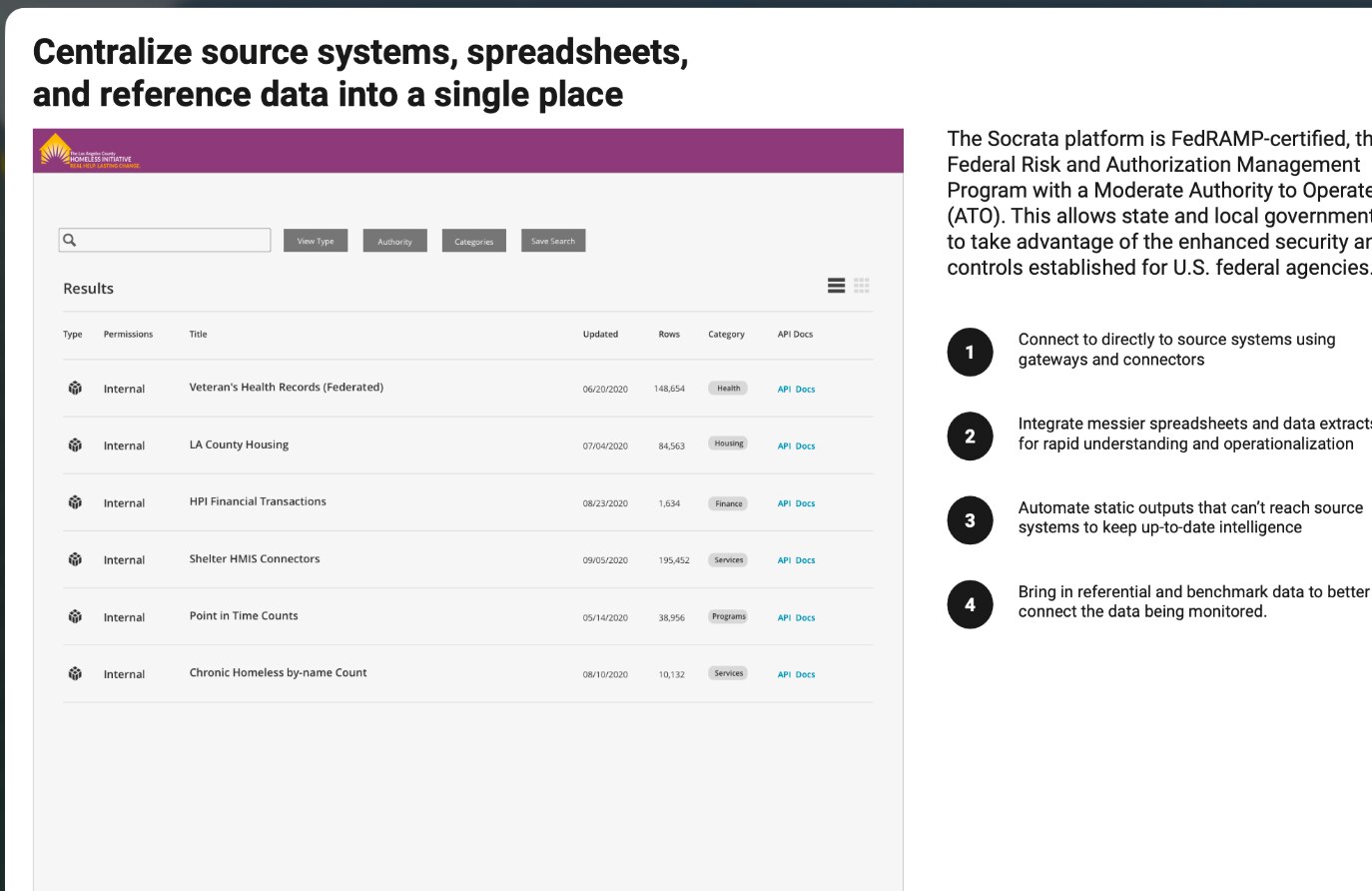This screenshot has width=1372, height=891.
Task: Open Point in Time Counts dataset
Action: click(244, 615)
